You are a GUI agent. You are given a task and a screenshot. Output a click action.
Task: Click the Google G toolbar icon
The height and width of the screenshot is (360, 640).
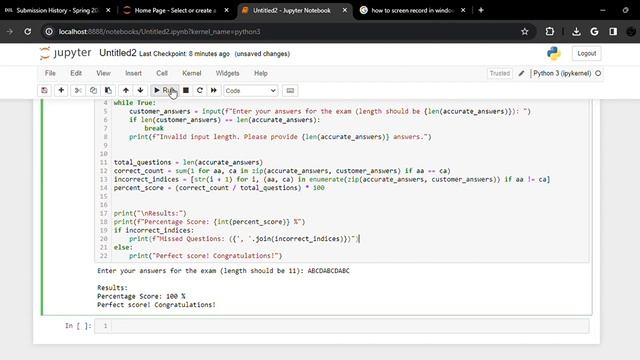594,31
